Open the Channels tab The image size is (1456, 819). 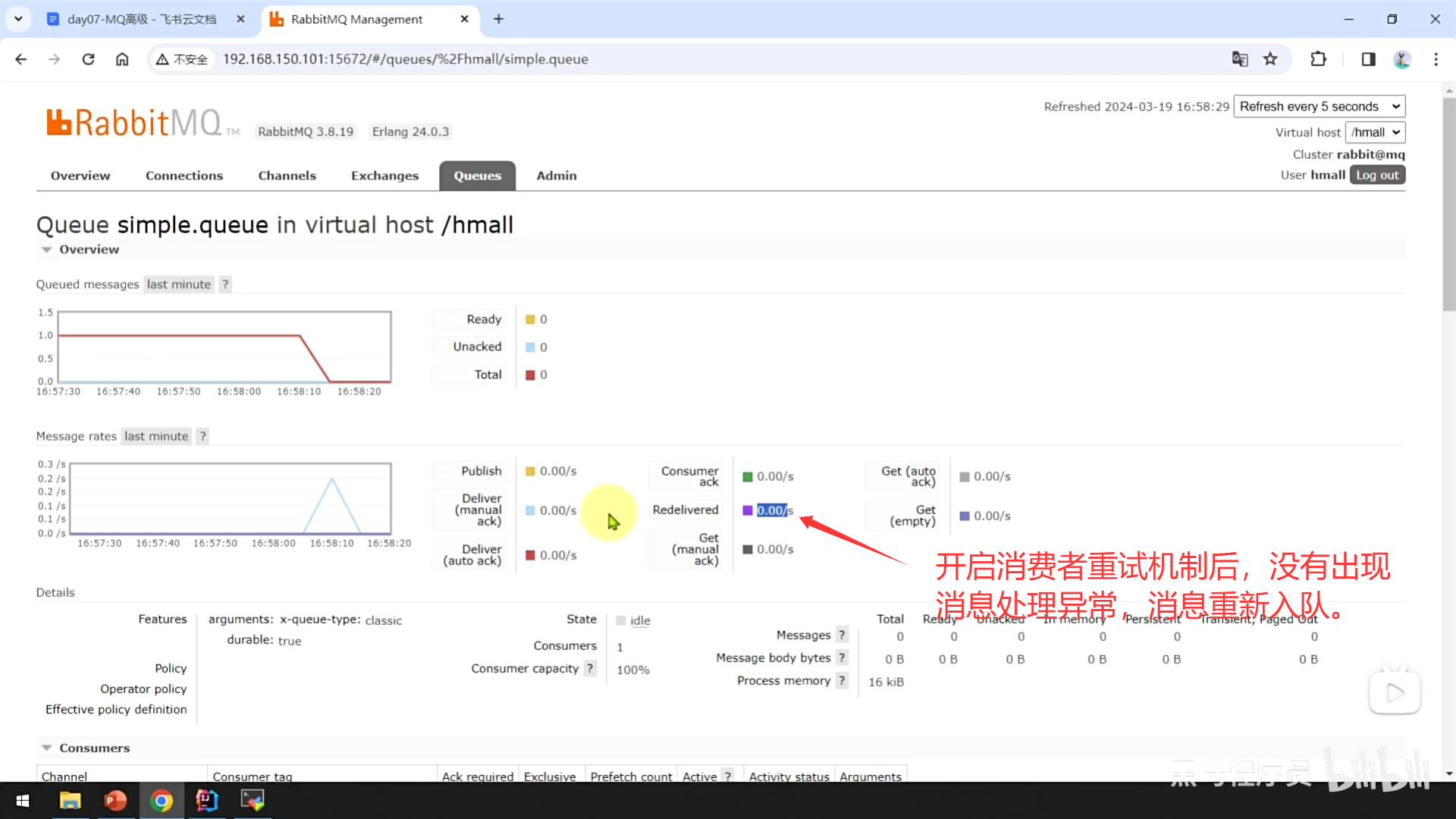(x=287, y=175)
